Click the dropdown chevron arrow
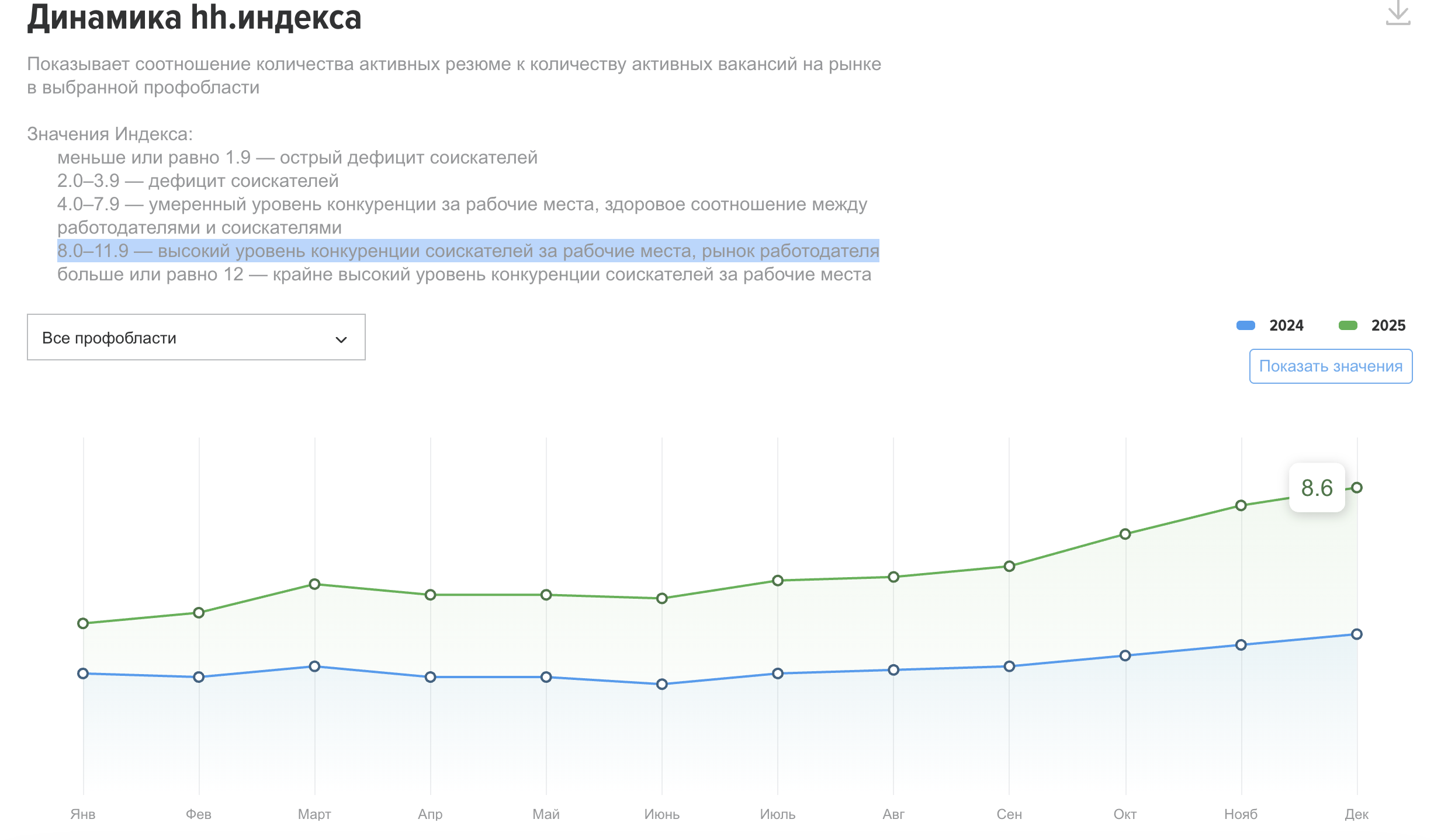This screenshot has height=840, width=1441. click(341, 339)
